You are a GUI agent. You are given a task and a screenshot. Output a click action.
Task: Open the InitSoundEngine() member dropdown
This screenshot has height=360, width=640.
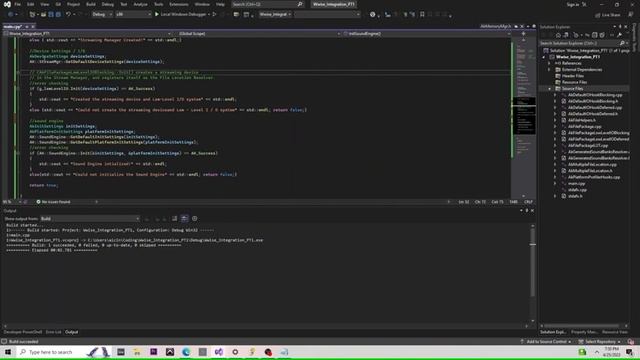click(427, 34)
